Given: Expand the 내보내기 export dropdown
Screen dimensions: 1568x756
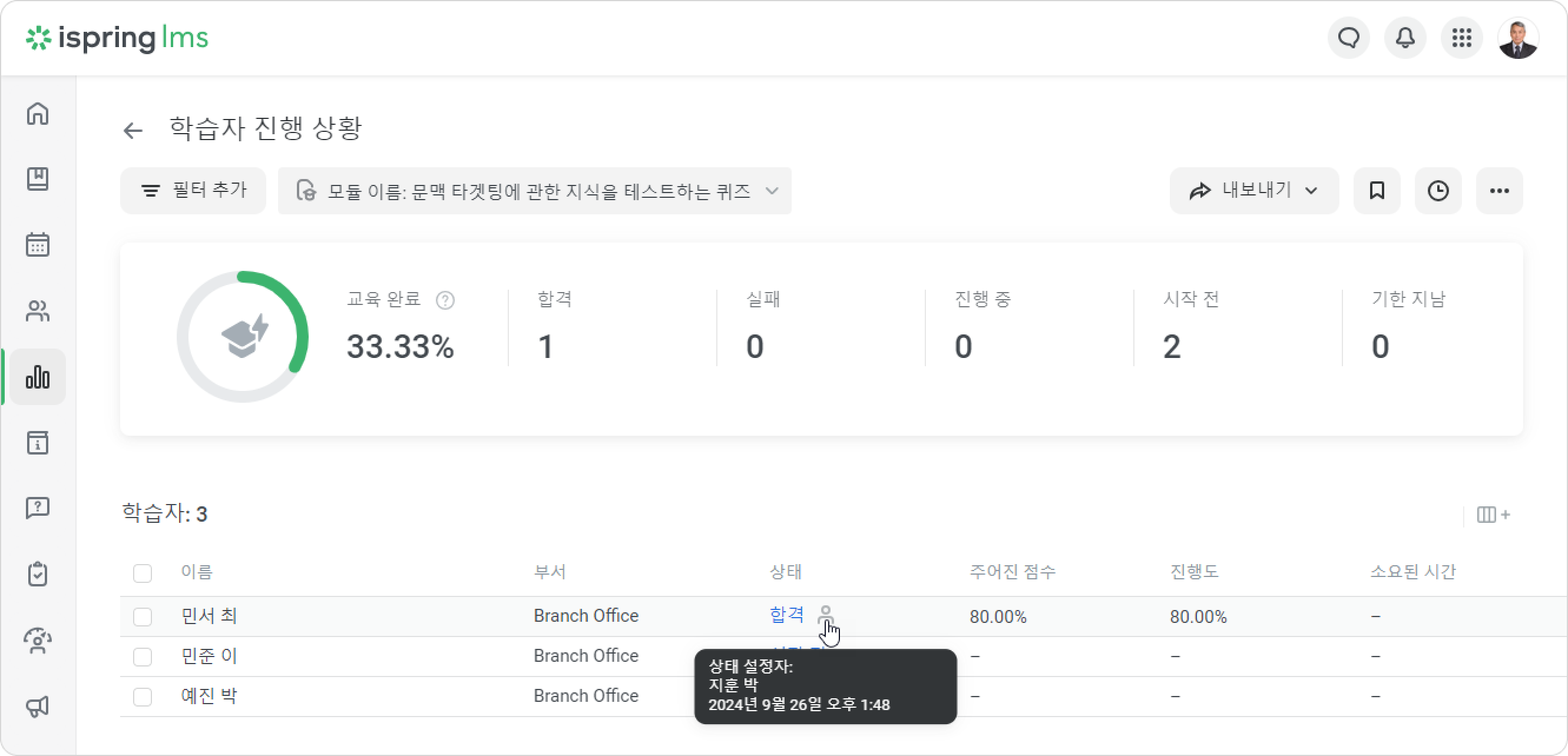Looking at the screenshot, I should click(x=1254, y=191).
